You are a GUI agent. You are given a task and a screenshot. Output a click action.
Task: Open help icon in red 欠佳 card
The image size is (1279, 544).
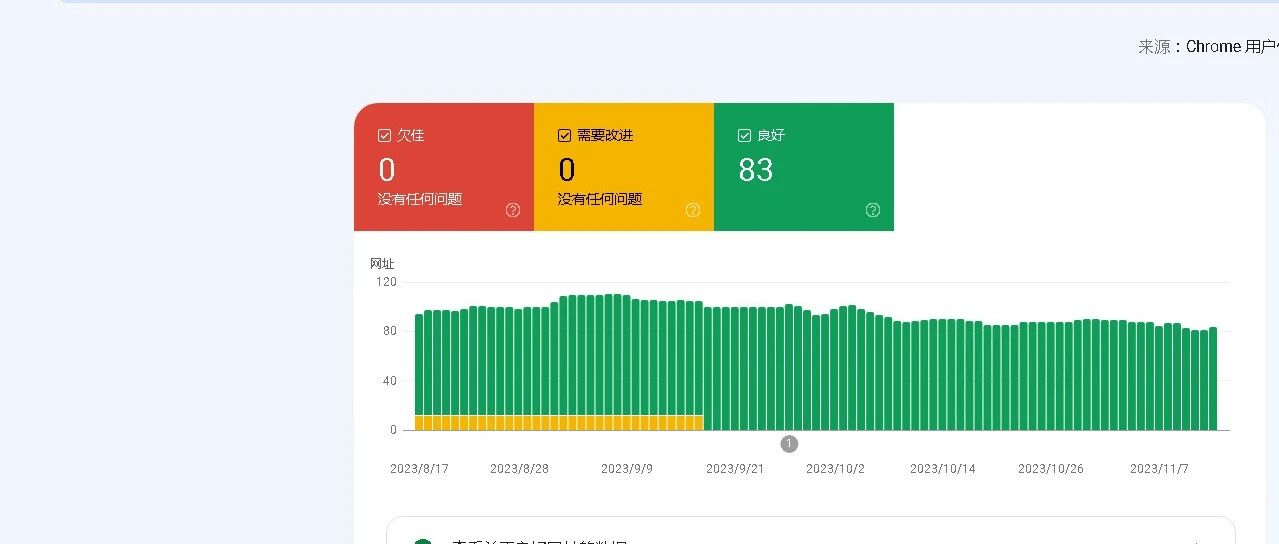coord(513,210)
